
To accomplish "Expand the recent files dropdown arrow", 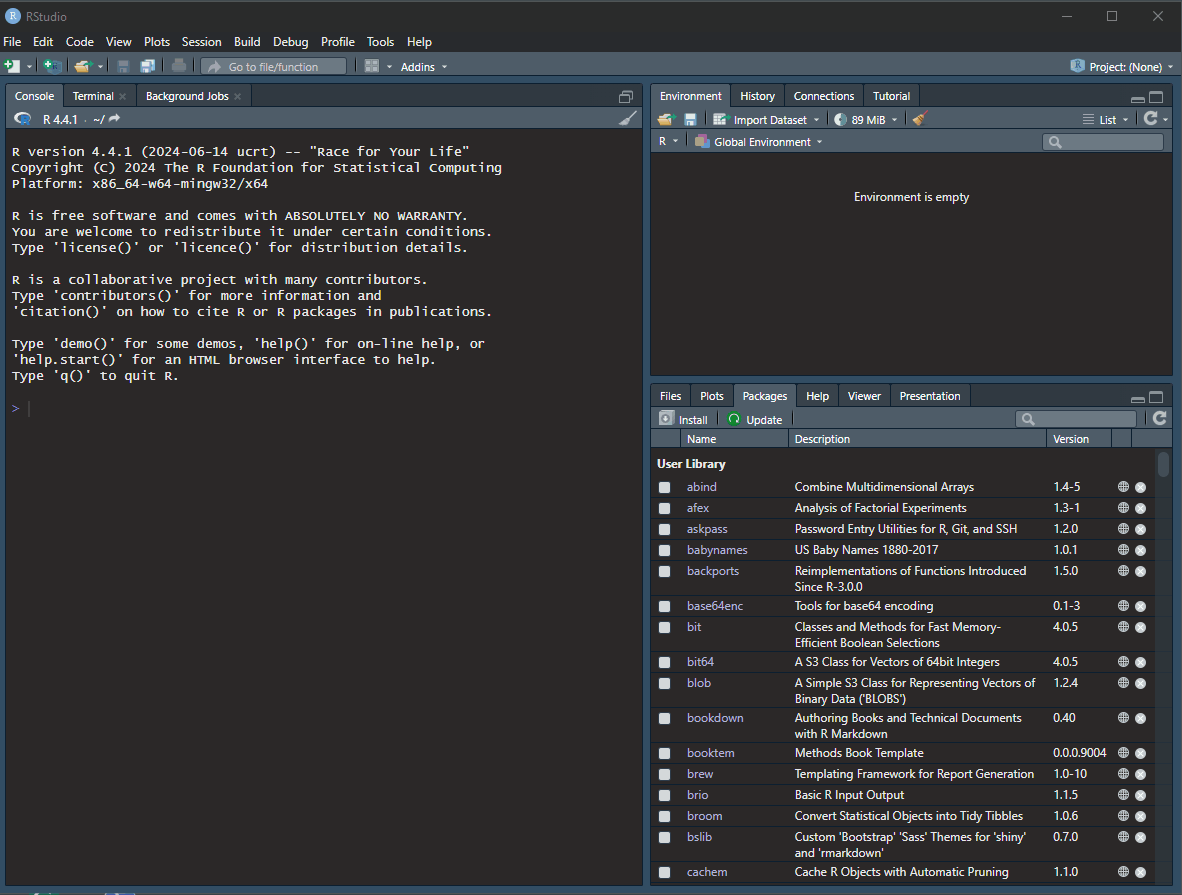I will point(100,66).
